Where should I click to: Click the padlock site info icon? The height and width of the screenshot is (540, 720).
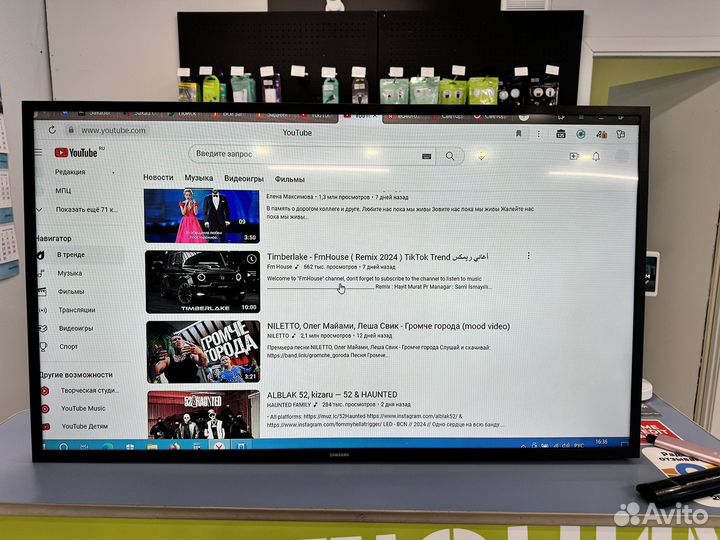(x=71, y=130)
